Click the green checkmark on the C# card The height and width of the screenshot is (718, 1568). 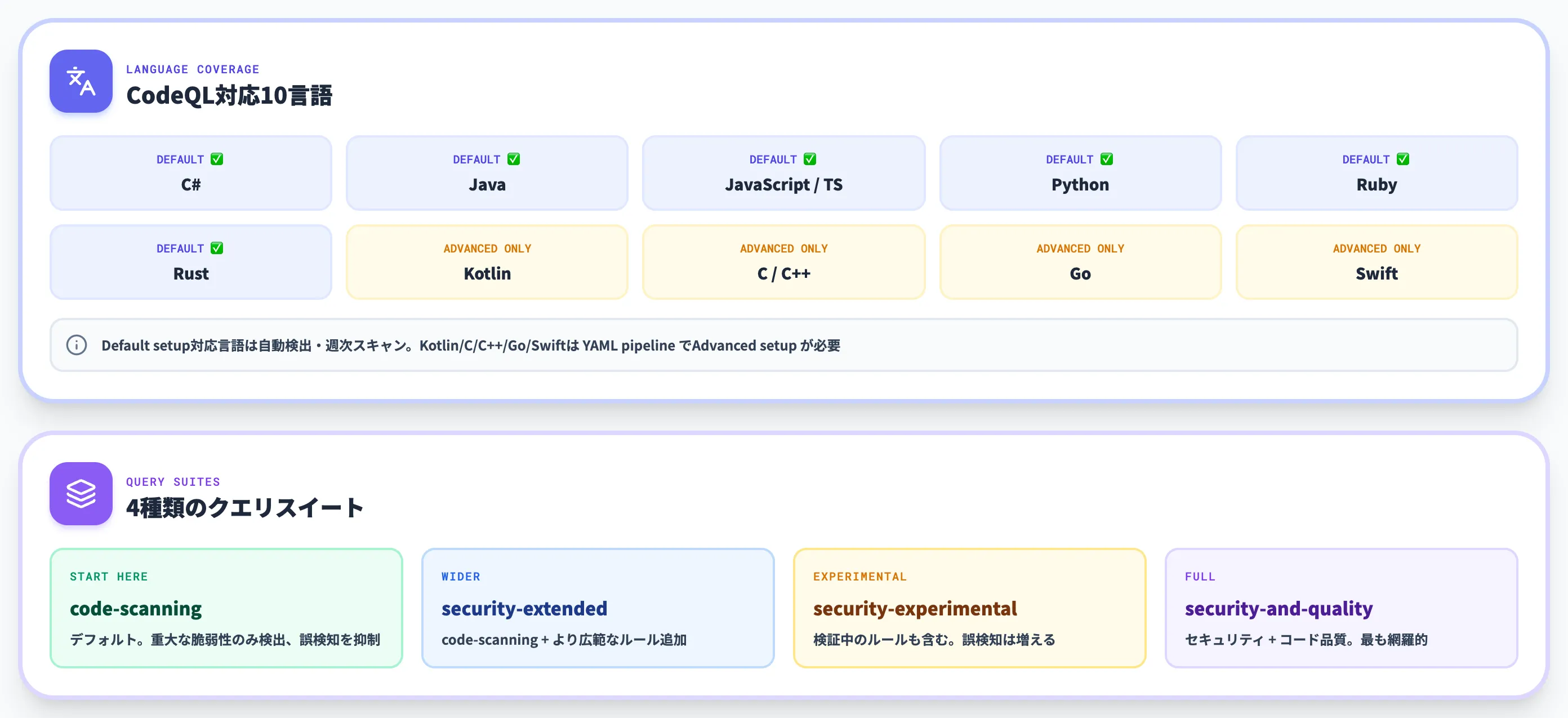217,159
